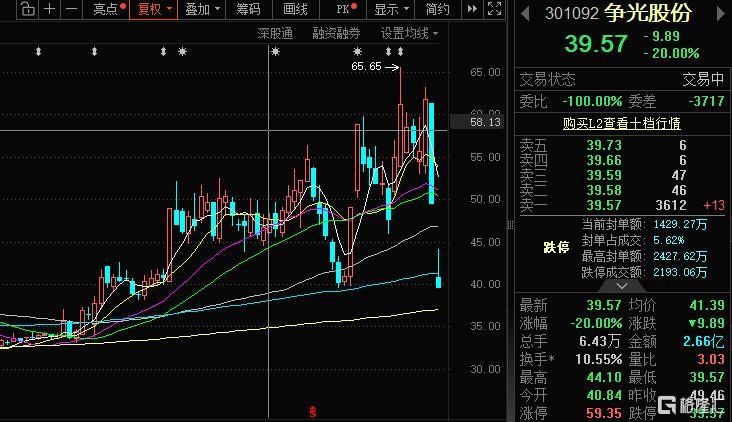Click 封单占成交 value 5.62%

(668, 240)
